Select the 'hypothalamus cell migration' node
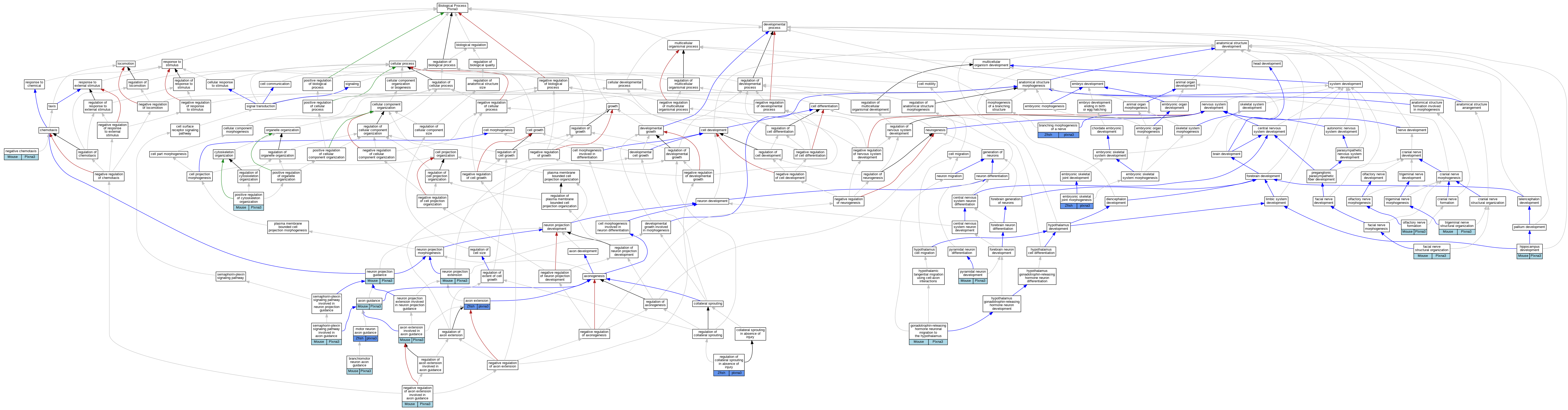The height and width of the screenshot is (410, 1568). tap(924, 251)
